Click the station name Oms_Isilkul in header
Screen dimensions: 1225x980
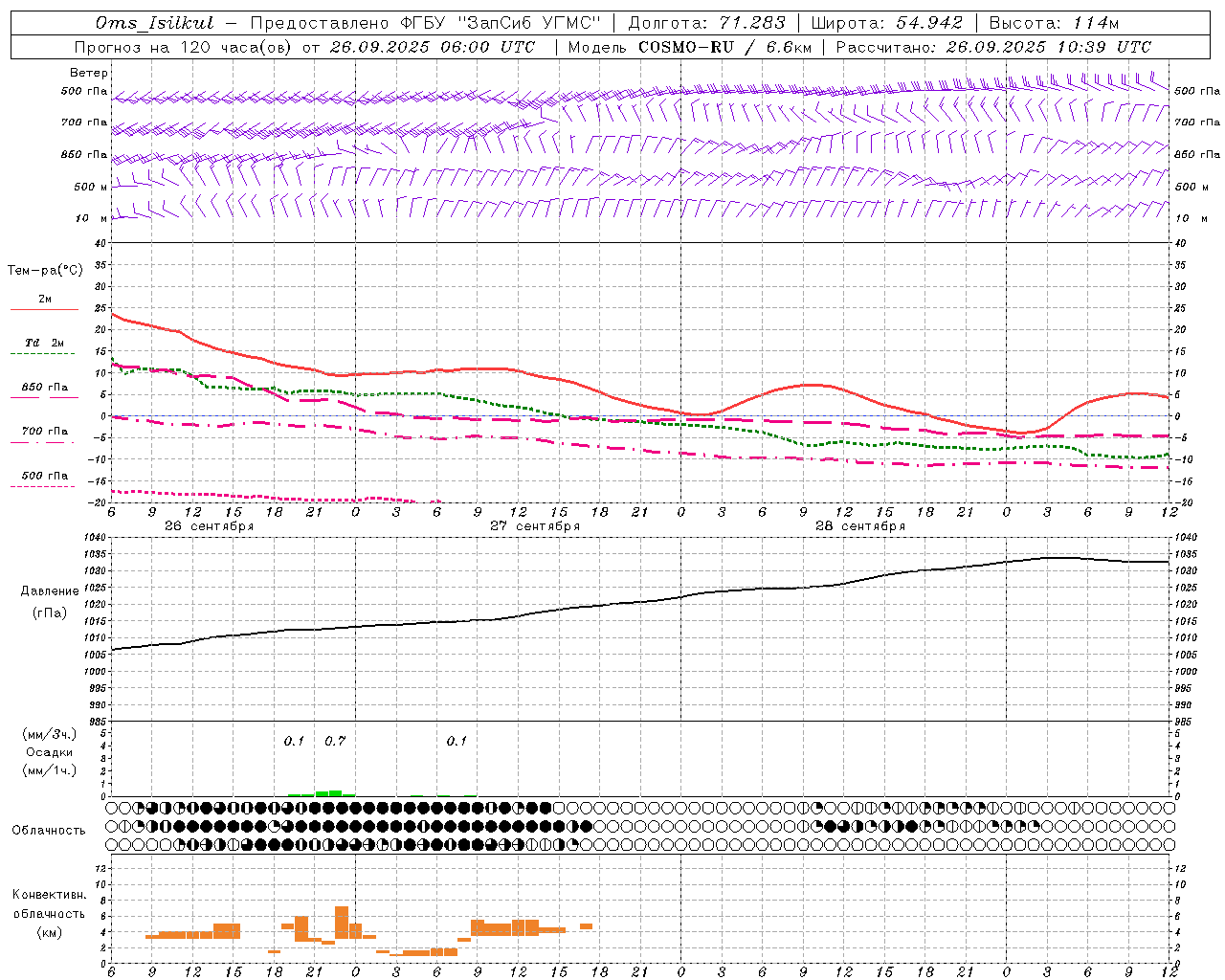point(155,23)
